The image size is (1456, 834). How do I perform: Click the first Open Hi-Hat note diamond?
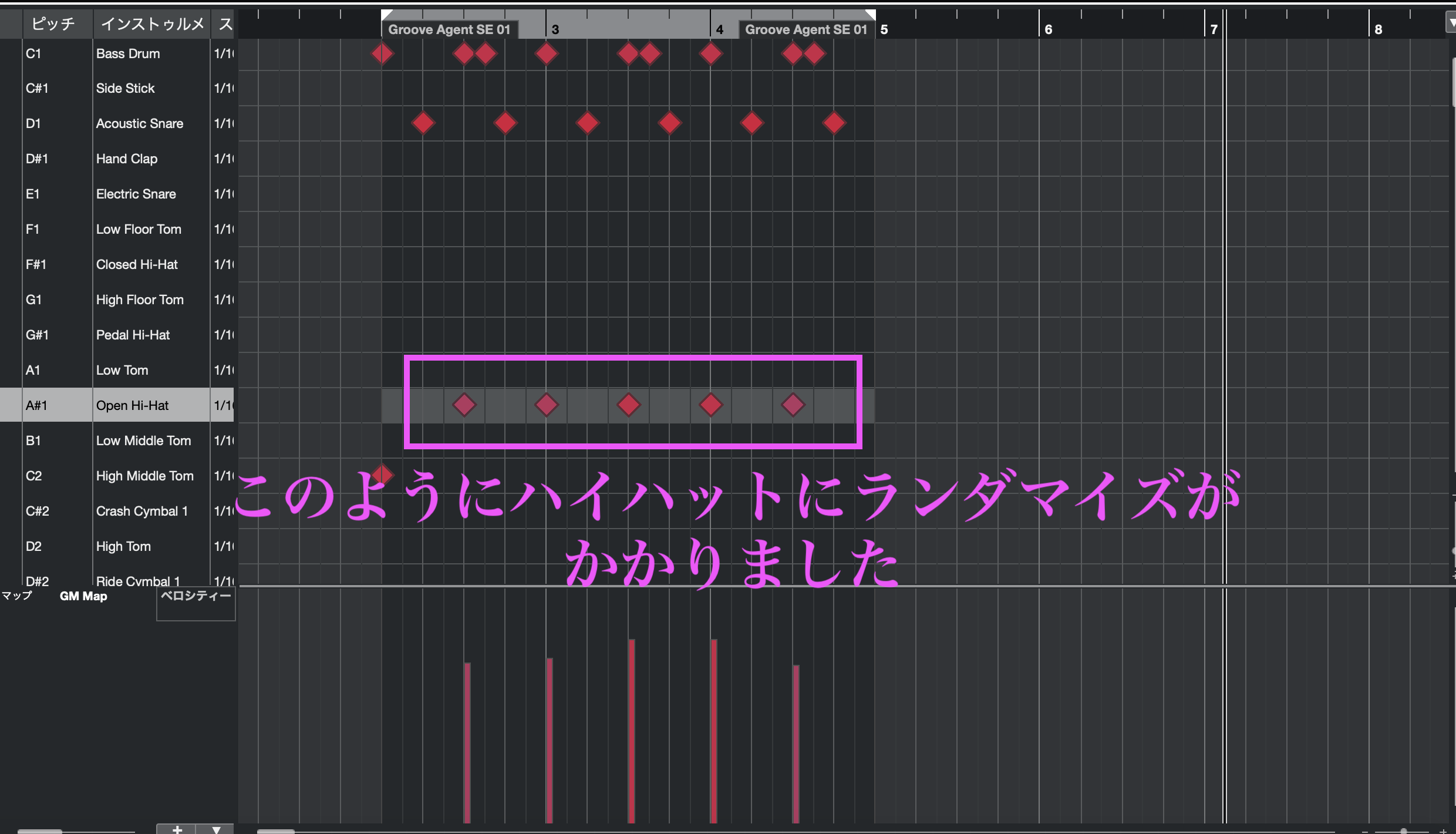coord(464,405)
